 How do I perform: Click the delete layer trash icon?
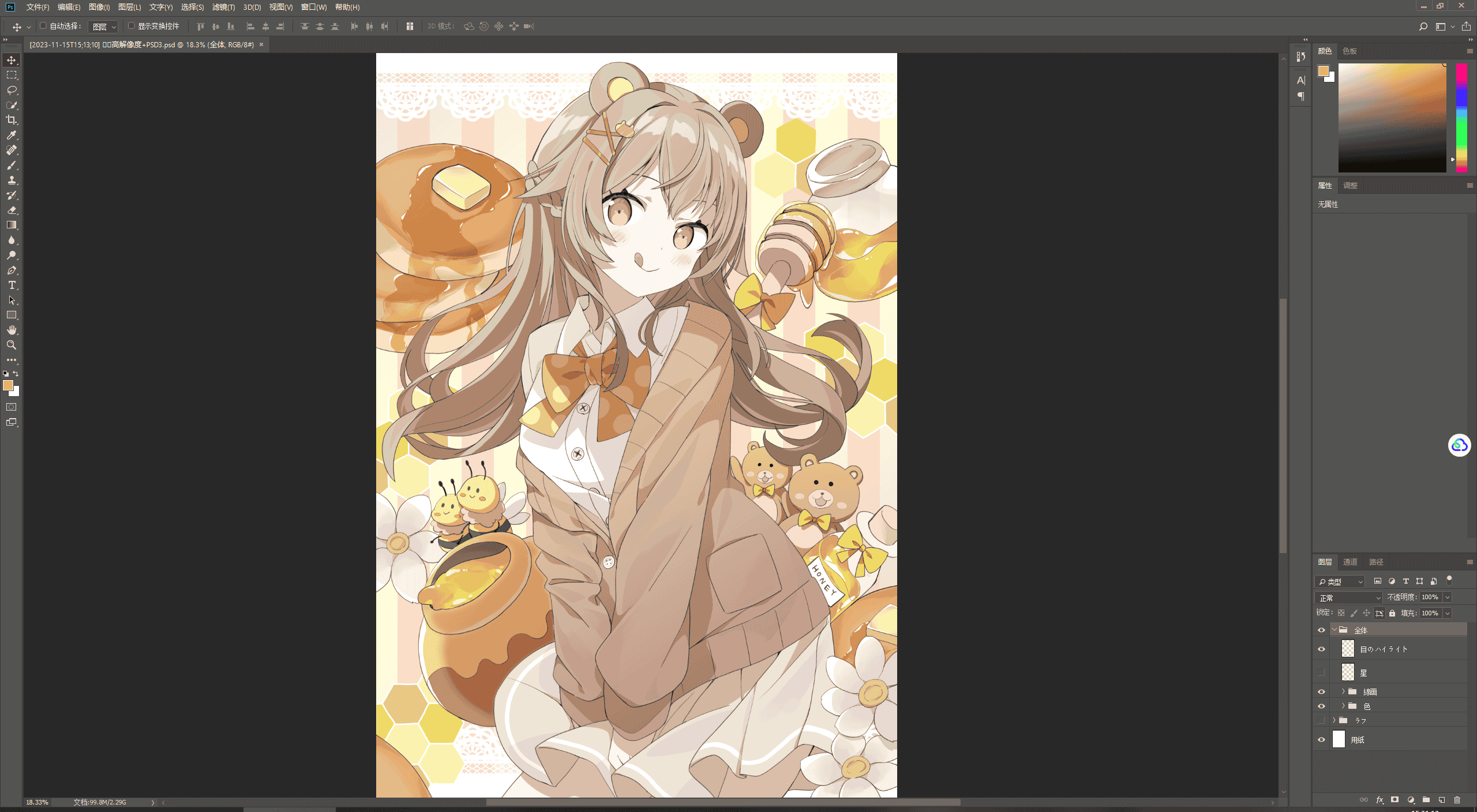click(x=1457, y=800)
